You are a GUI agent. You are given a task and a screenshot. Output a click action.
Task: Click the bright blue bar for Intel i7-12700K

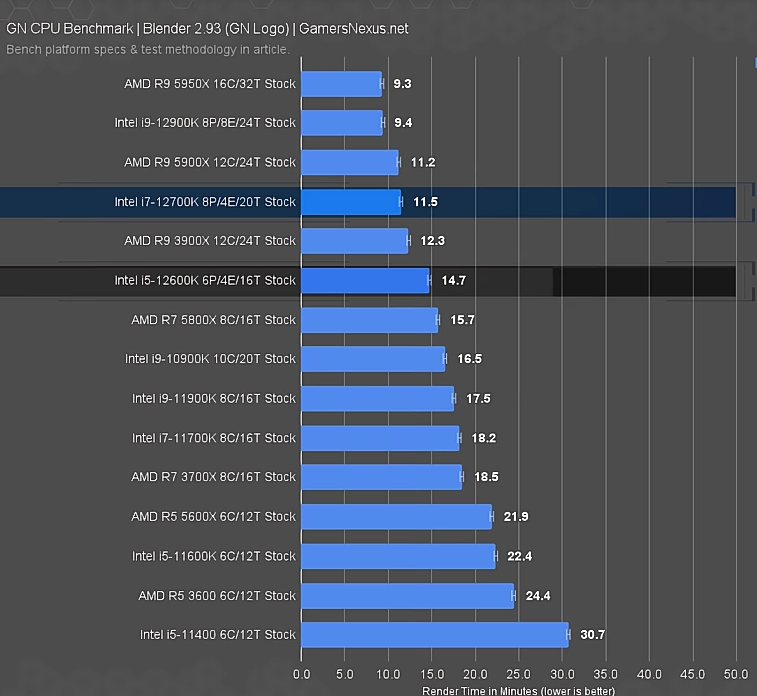point(351,202)
